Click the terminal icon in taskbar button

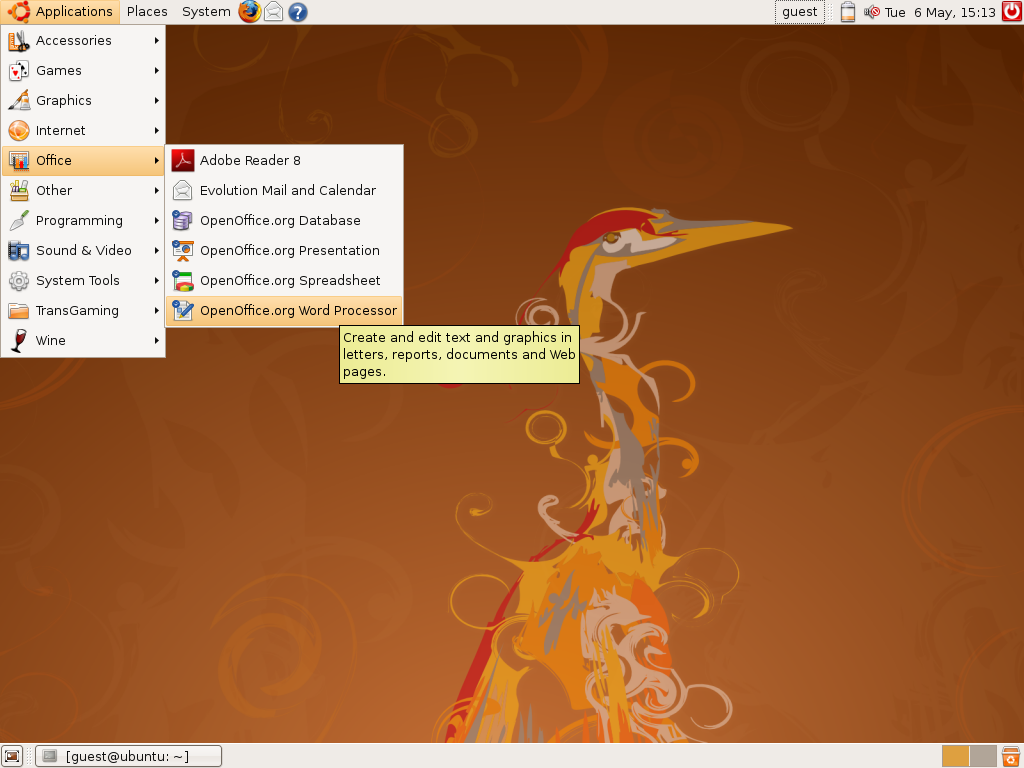50,756
